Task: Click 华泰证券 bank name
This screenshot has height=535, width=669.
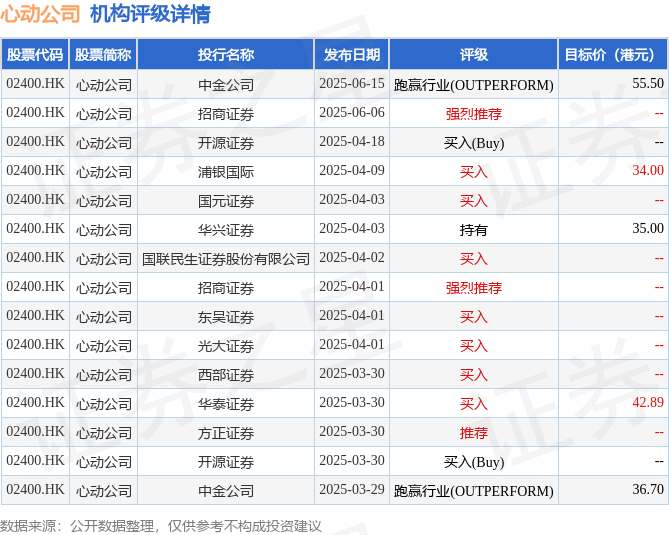Action: (x=226, y=404)
